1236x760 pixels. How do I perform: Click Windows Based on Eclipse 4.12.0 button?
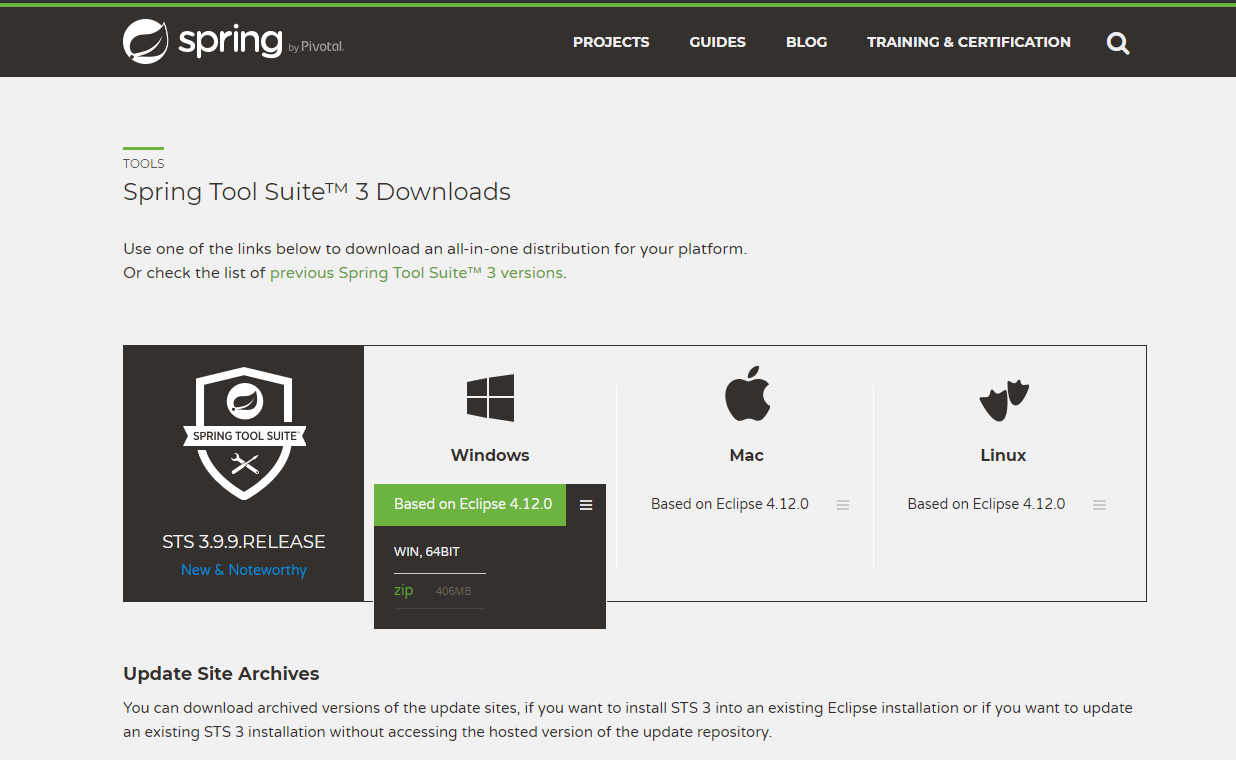click(x=470, y=505)
